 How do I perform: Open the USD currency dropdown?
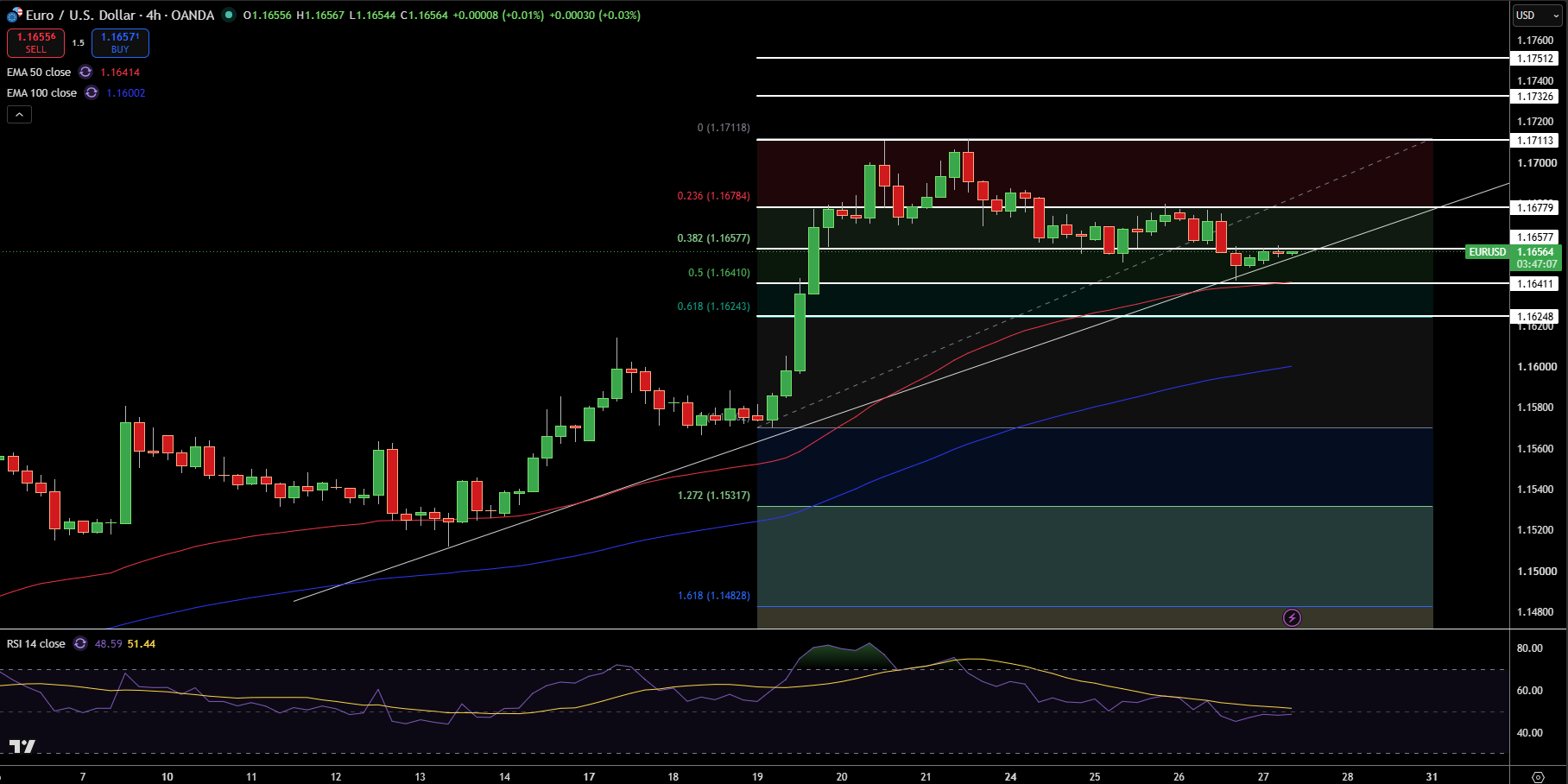point(1538,15)
